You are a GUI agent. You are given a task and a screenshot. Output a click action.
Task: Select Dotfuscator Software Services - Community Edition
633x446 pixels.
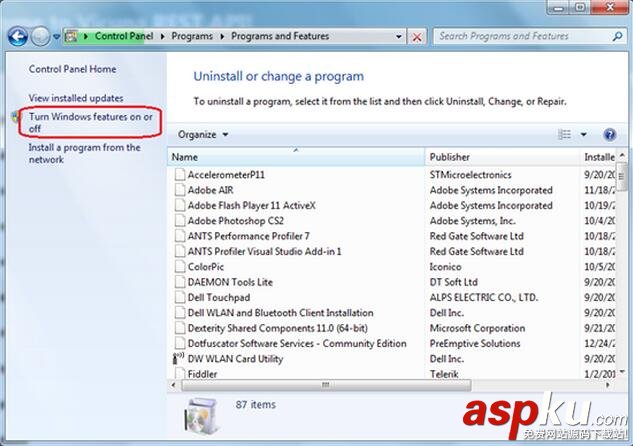[x=297, y=343]
